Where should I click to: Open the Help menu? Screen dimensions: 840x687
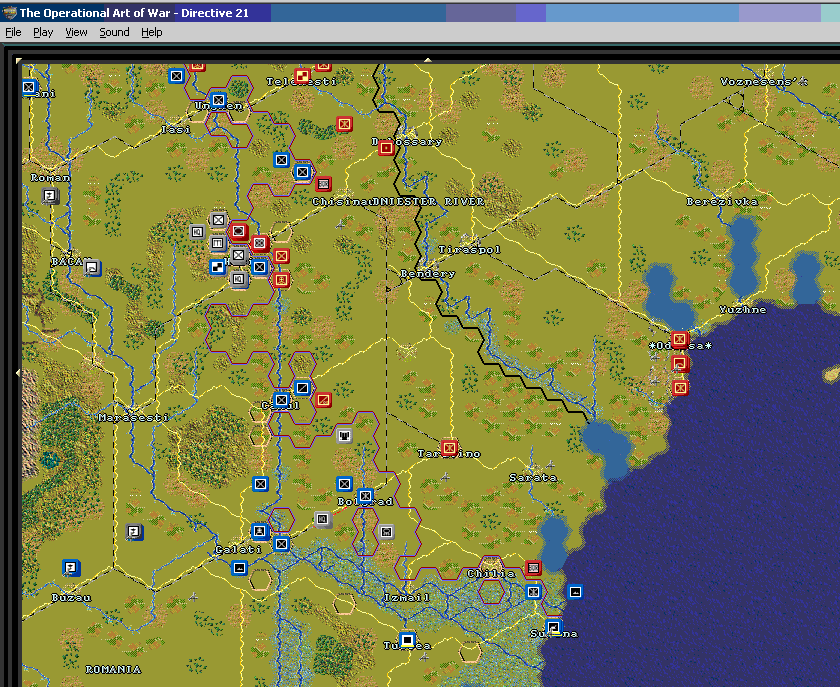(152, 32)
